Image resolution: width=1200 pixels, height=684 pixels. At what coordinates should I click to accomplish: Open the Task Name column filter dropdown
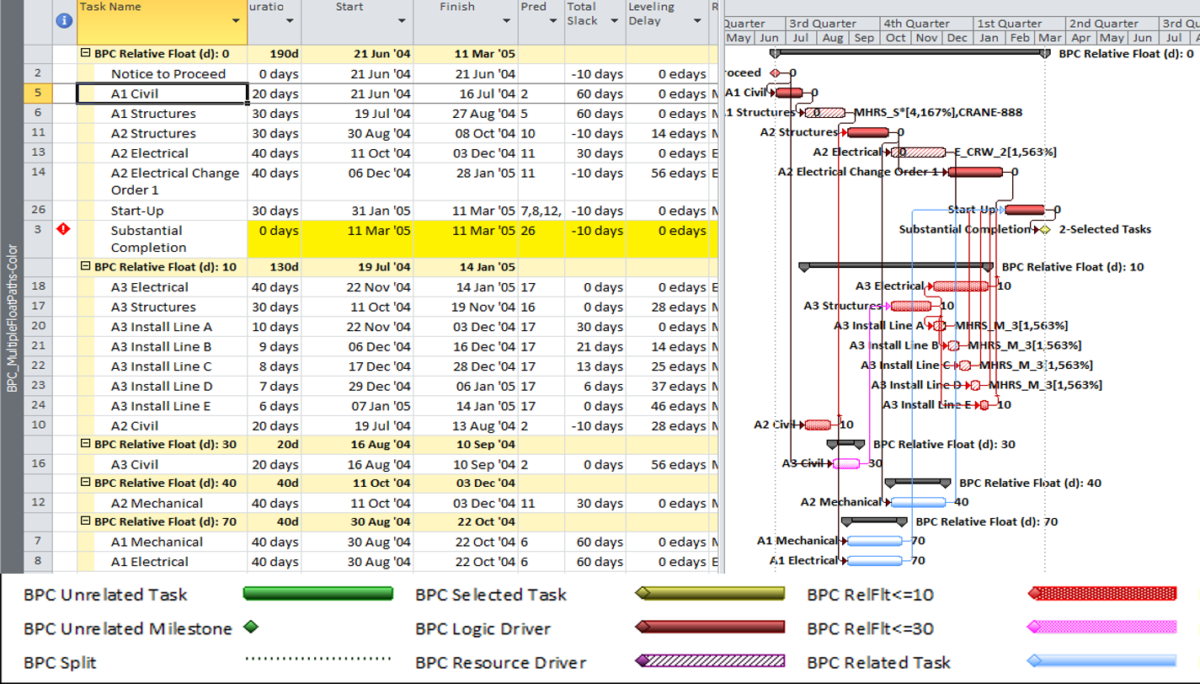click(x=235, y=22)
